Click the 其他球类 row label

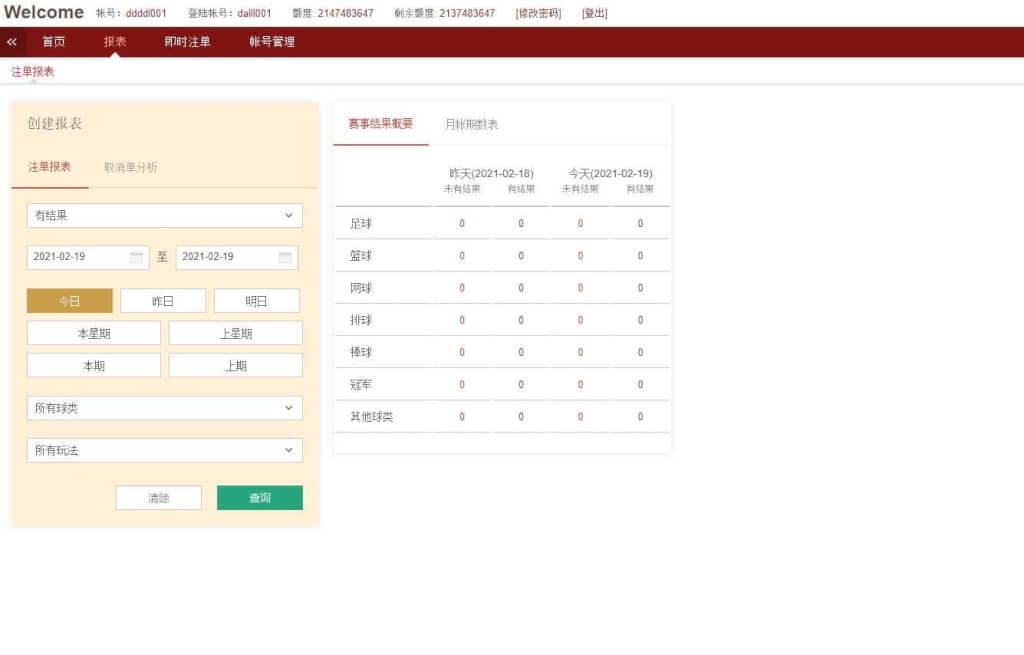(x=372, y=417)
